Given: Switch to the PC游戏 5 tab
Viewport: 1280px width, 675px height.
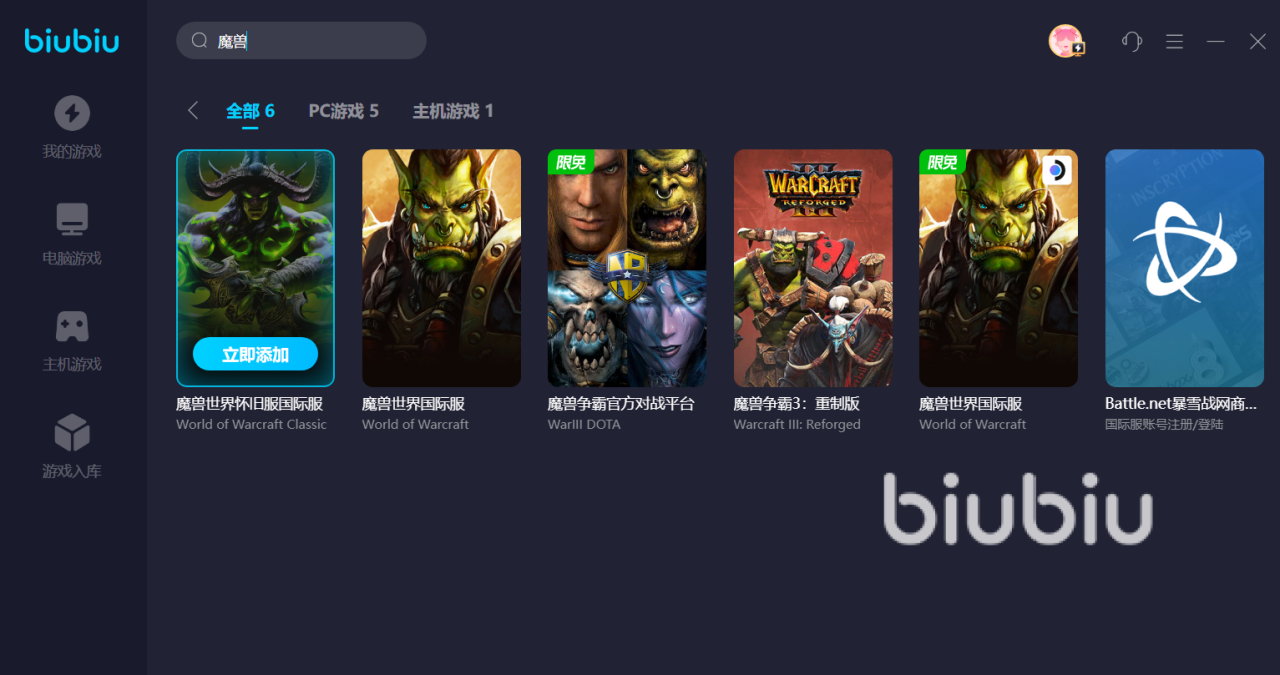Looking at the screenshot, I should 344,111.
